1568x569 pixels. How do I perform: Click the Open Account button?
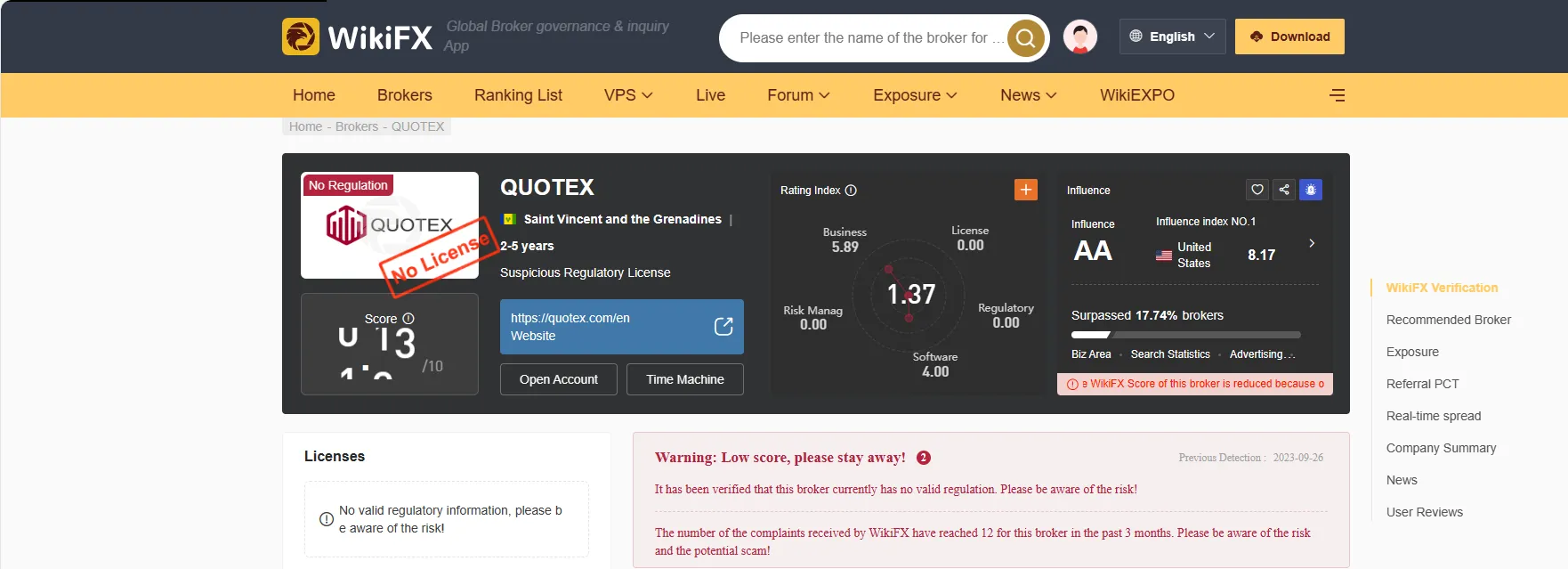559,379
